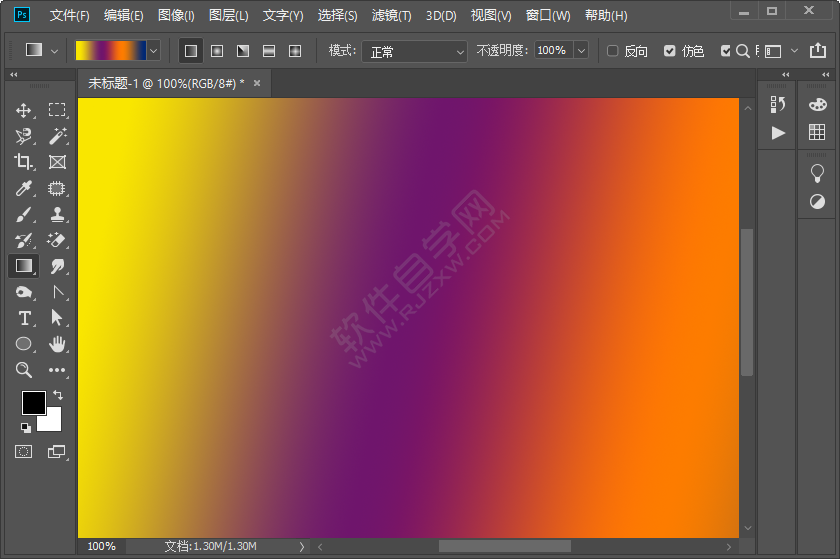Image resolution: width=840 pixels, height=559 pixels.
Task: Open the Edit Toolbar three-dots menu
Action: point(57,370)
